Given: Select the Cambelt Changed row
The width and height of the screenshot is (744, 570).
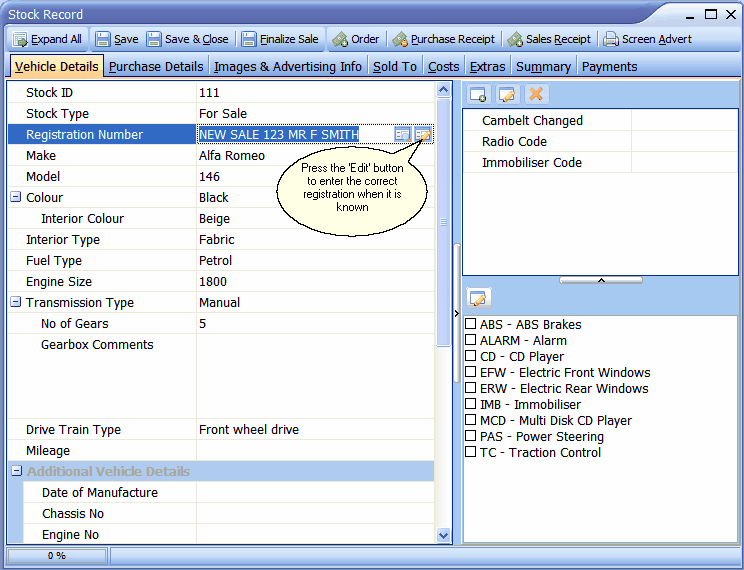Looking at the screenshot, I should [600, 121].
